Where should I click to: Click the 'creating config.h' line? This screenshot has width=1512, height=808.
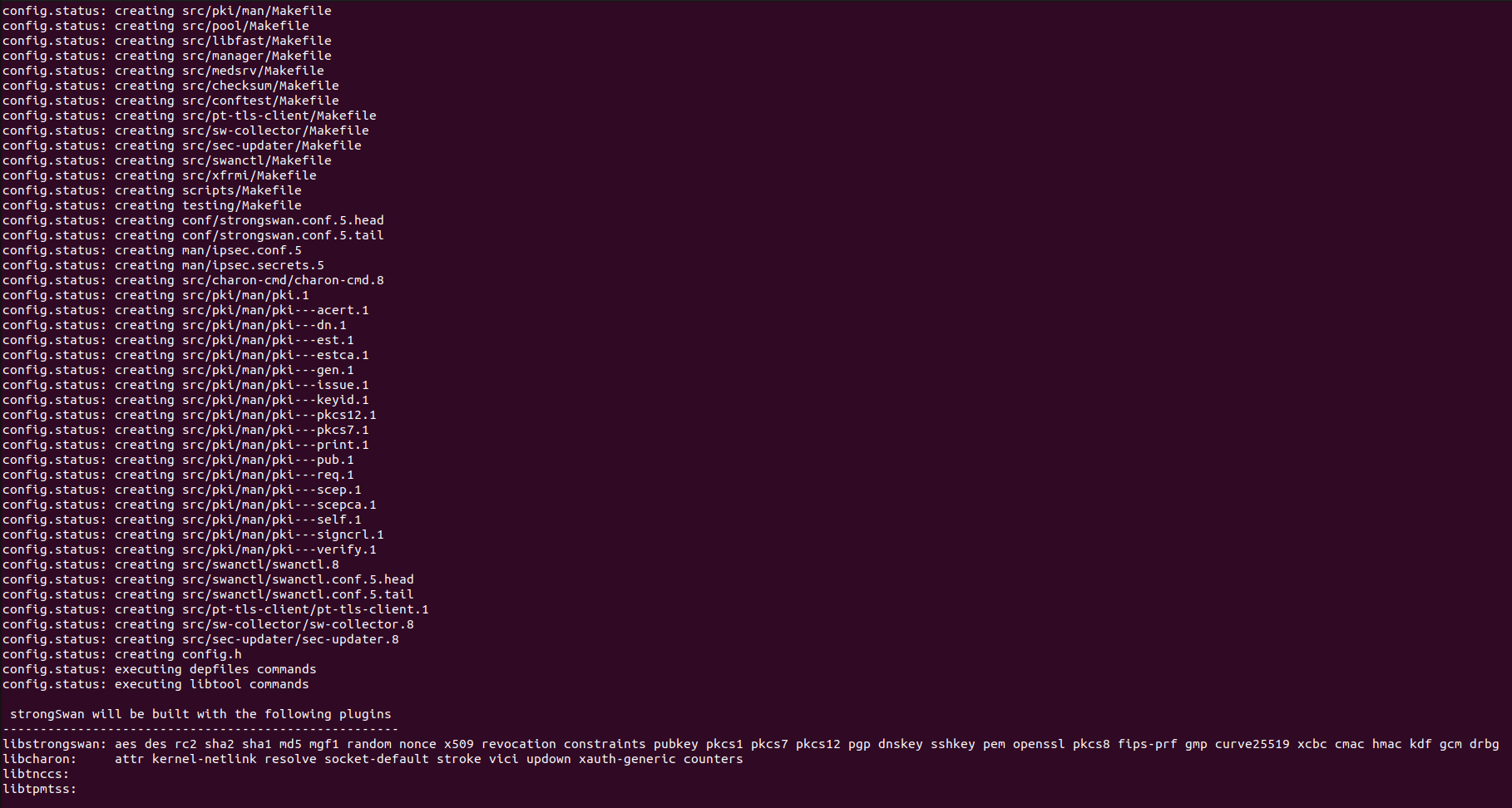coord(178,654)
